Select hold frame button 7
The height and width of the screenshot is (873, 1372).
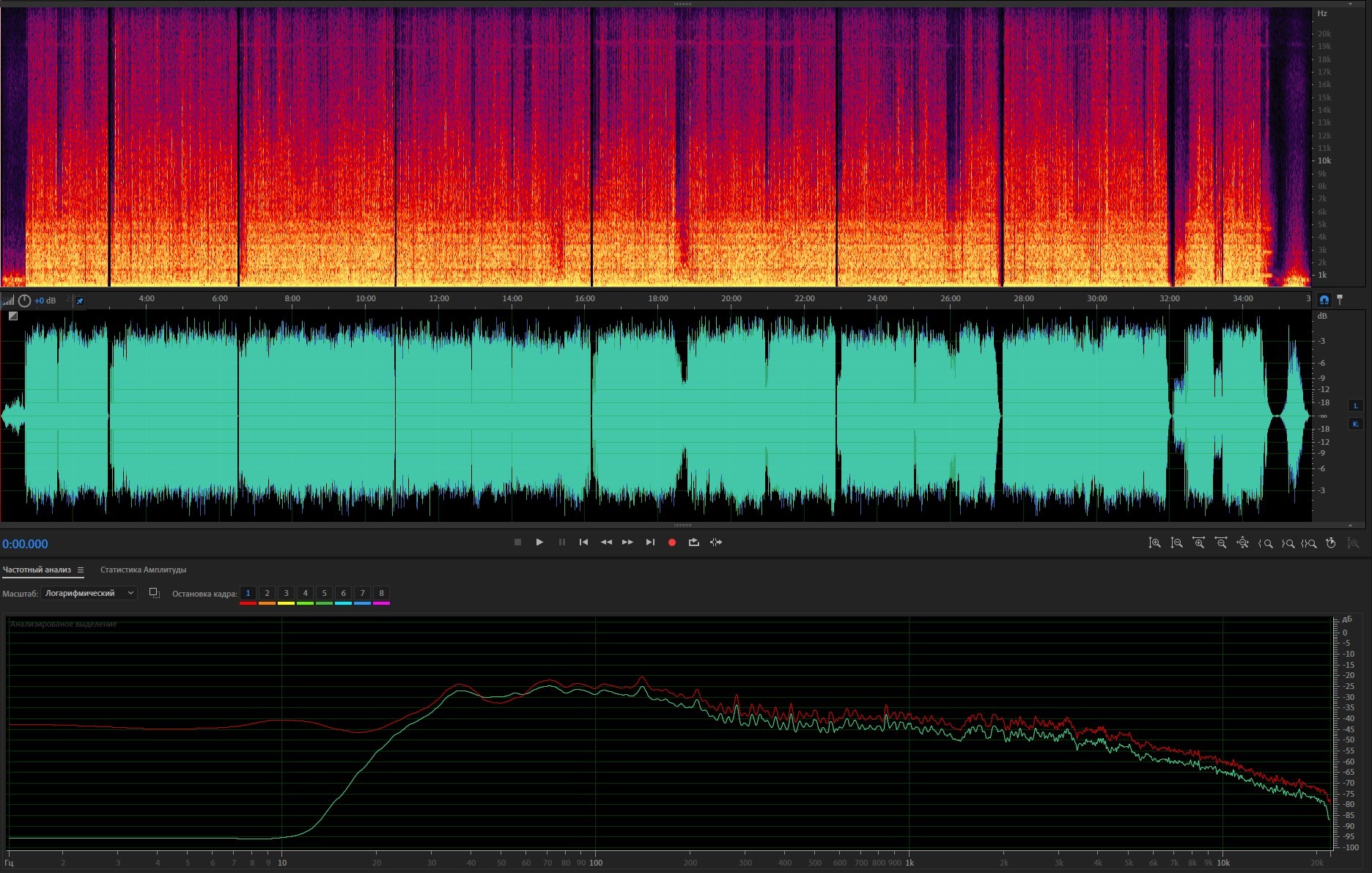click(x=362, y=593)
